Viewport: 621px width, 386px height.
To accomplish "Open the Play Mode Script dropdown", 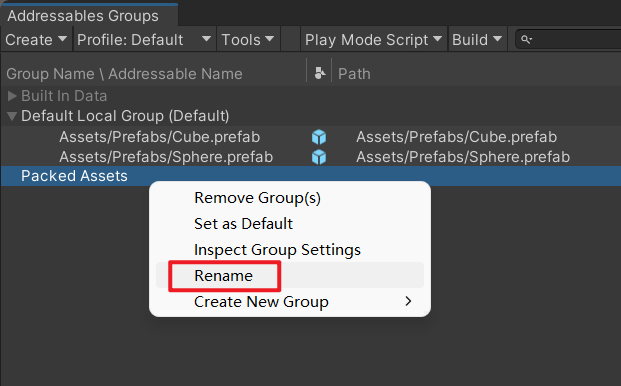I will pos(373,40).
